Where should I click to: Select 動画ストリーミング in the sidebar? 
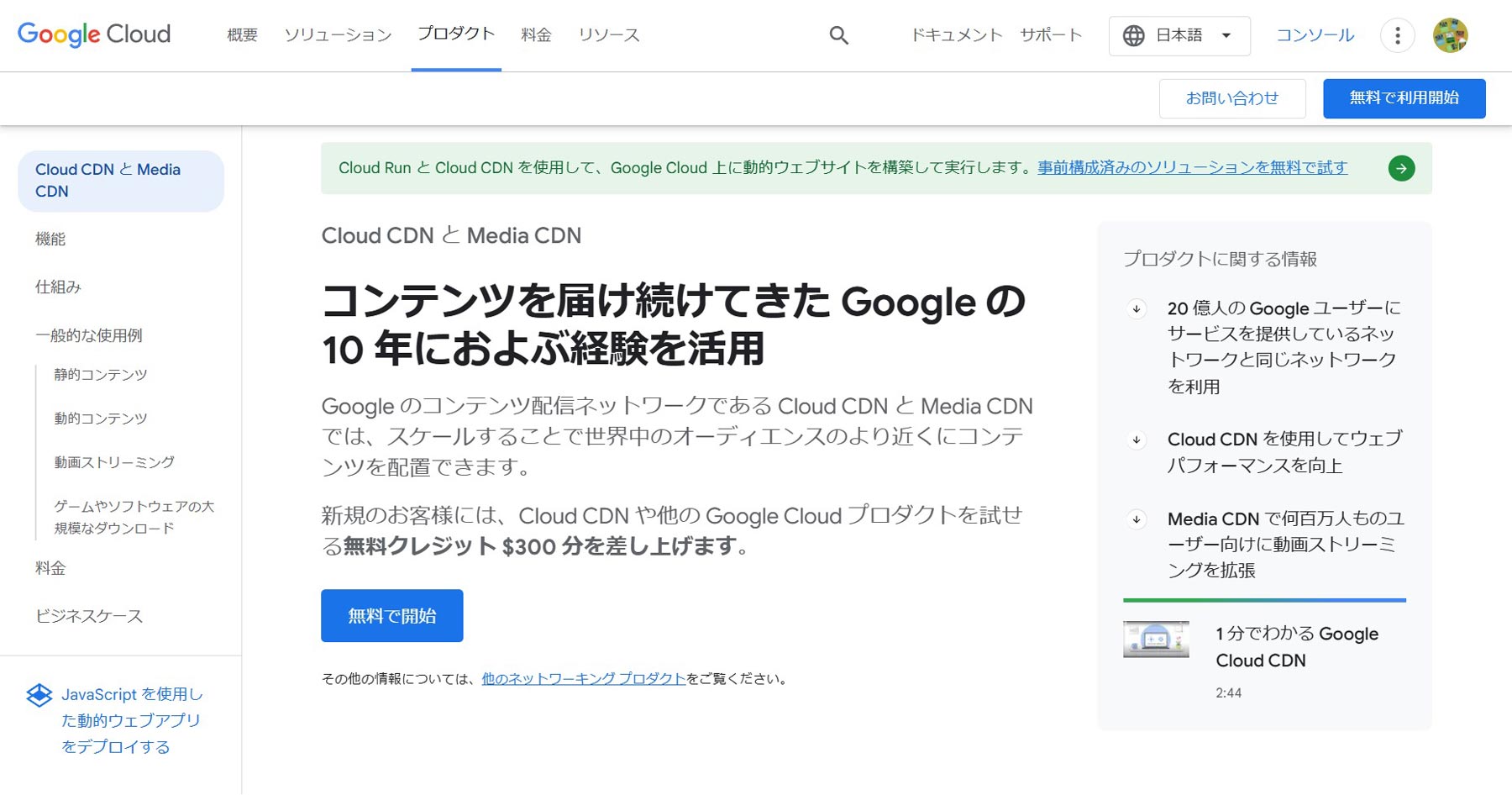point(115,462)
